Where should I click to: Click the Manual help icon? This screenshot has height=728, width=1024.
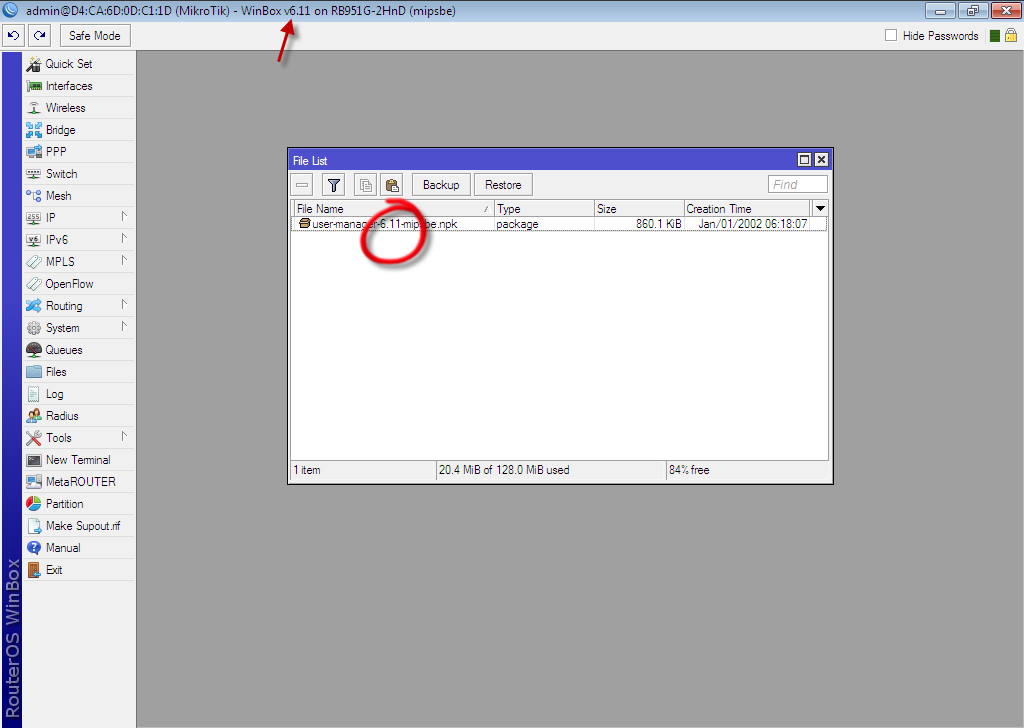33,548
